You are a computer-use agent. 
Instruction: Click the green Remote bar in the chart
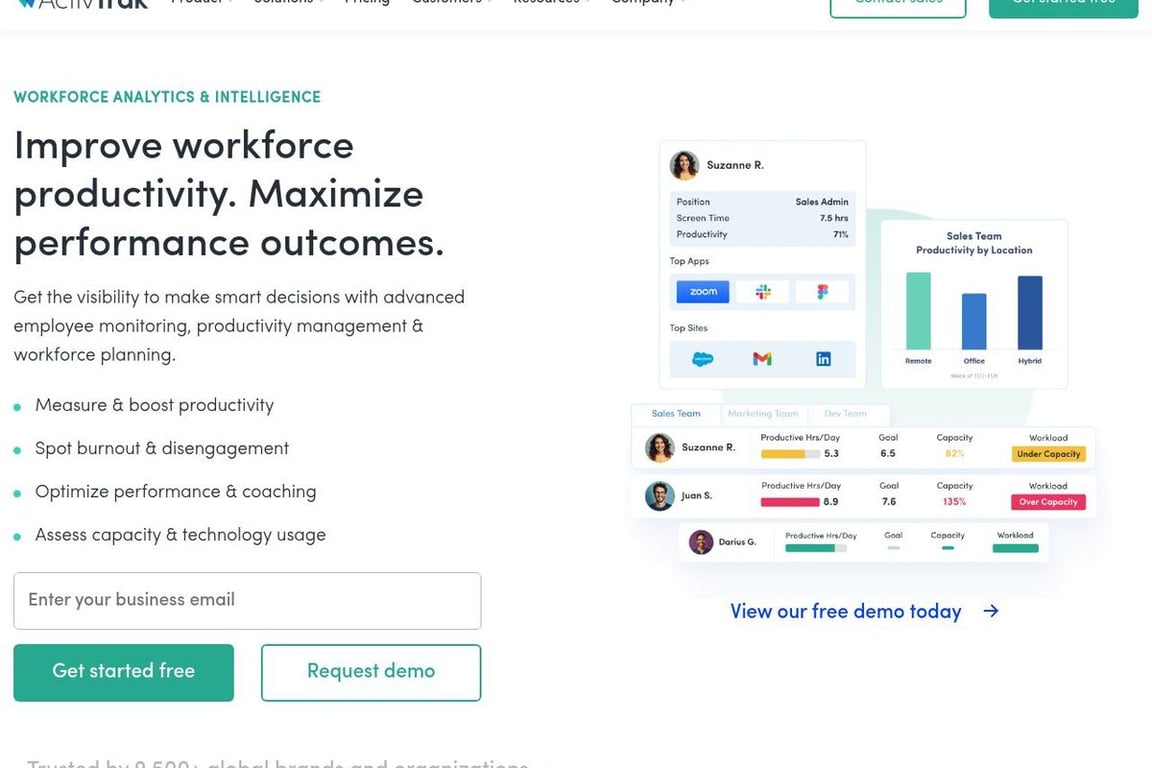pos(918,311)
